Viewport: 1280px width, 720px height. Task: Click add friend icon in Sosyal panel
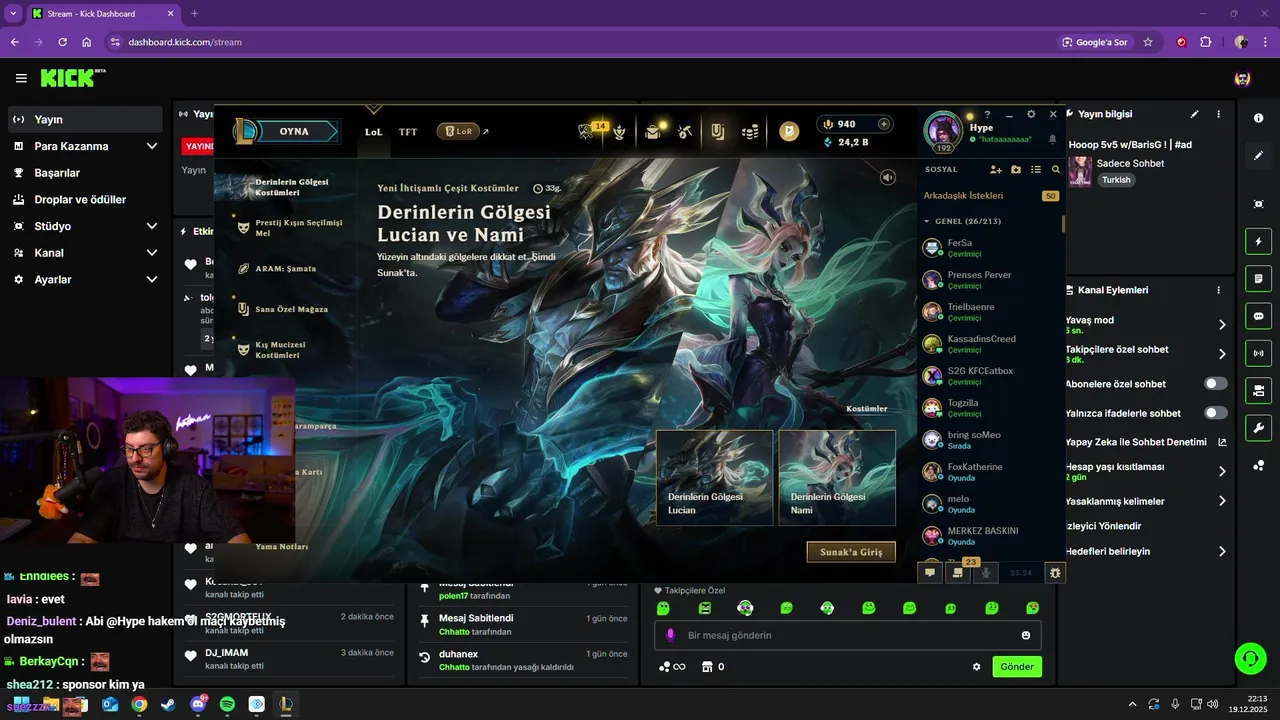click(996, 170)
